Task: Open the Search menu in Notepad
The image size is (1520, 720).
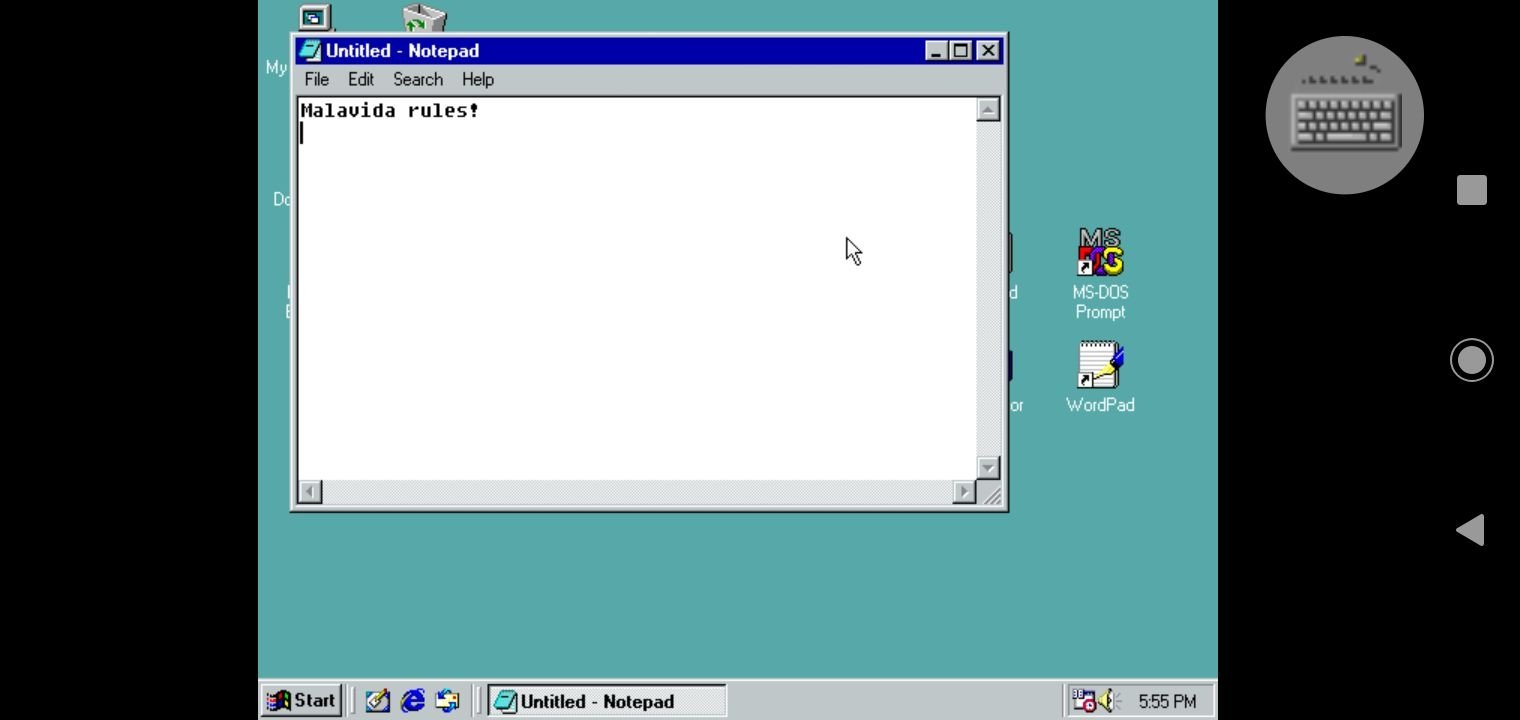Action: point(418,79)
